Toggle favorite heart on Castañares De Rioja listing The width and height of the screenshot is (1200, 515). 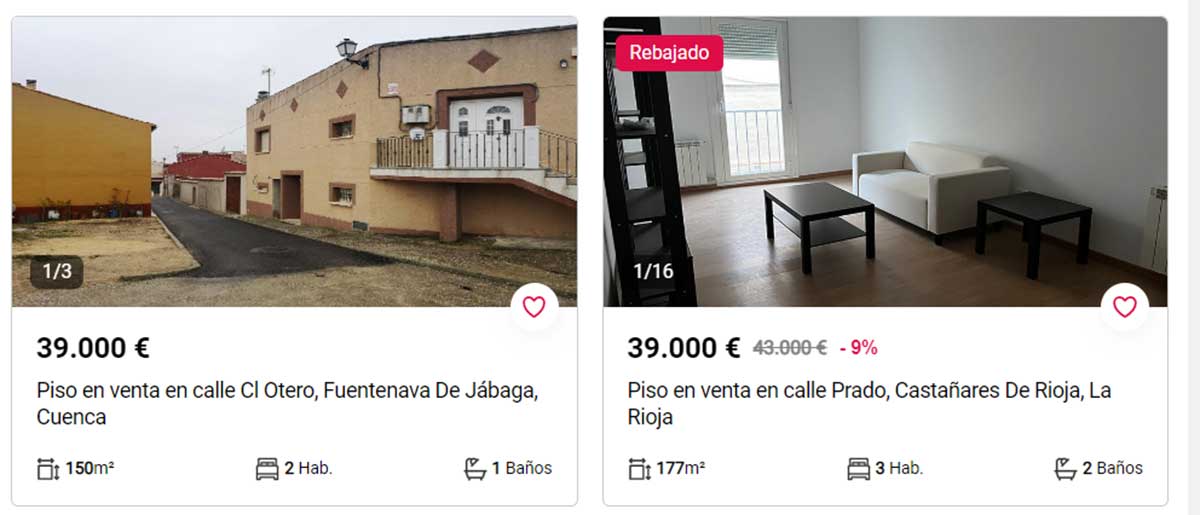click(x=1125, y=307)
